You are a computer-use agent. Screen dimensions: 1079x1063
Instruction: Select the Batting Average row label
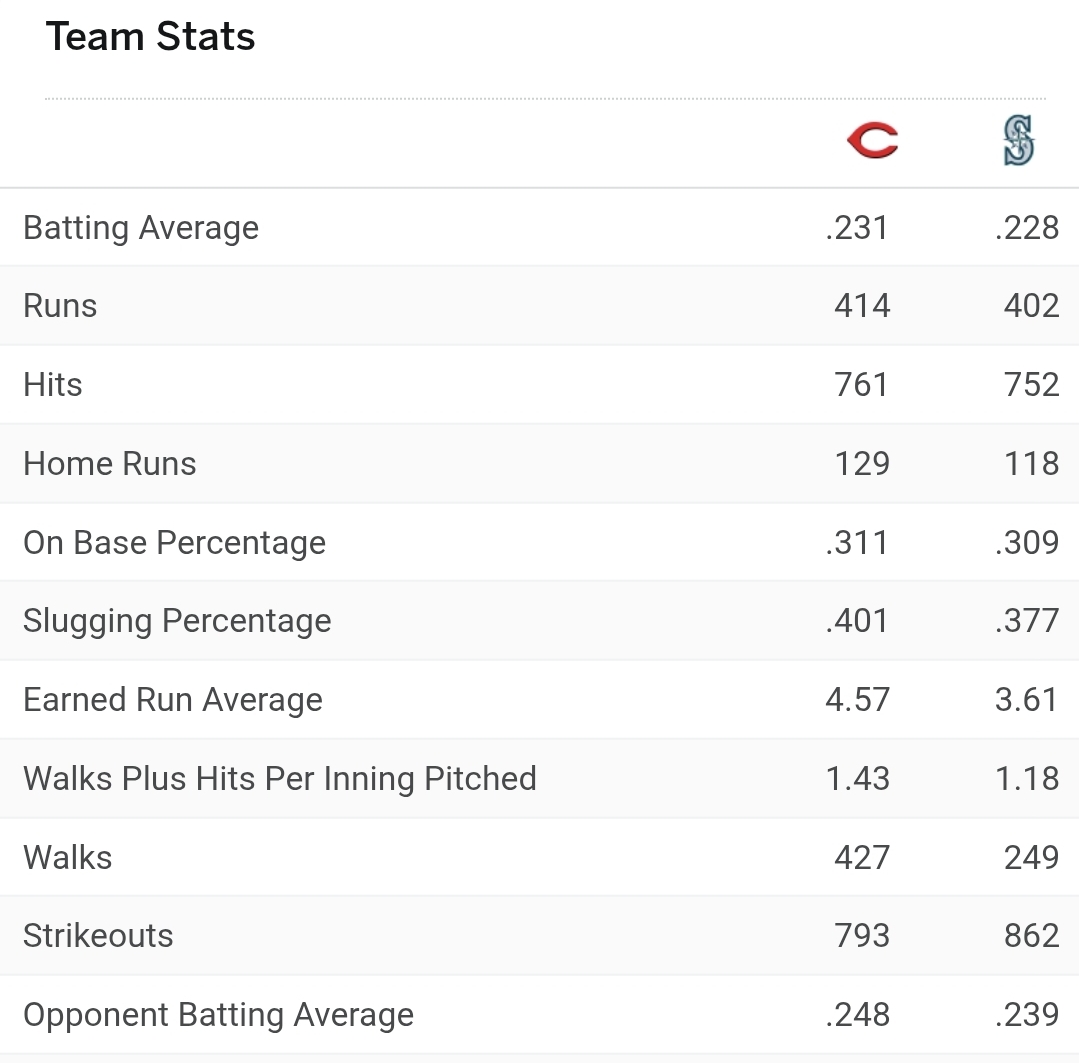point(141,228)
